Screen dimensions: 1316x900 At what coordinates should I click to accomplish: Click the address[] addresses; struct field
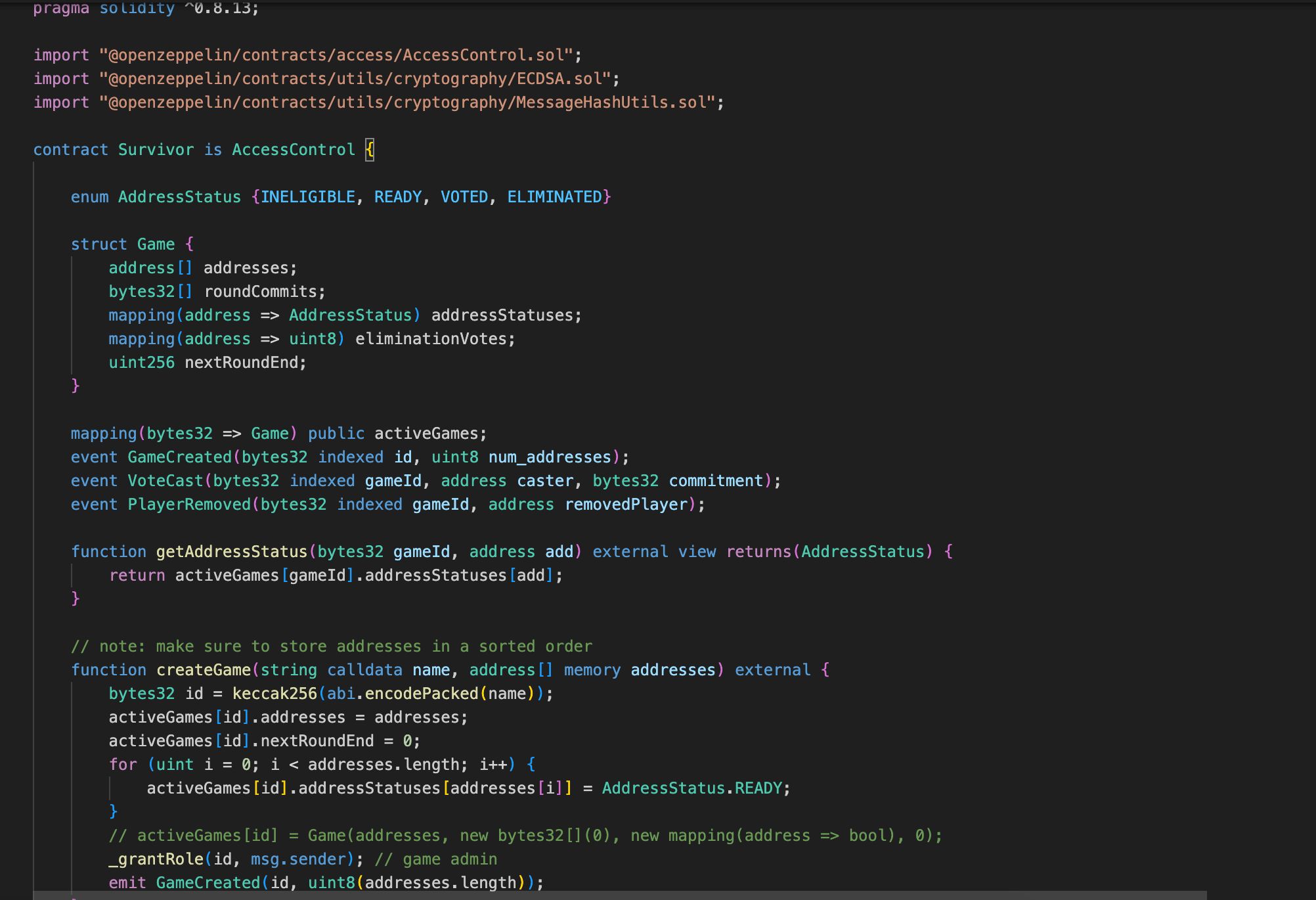tap(203, 268)
